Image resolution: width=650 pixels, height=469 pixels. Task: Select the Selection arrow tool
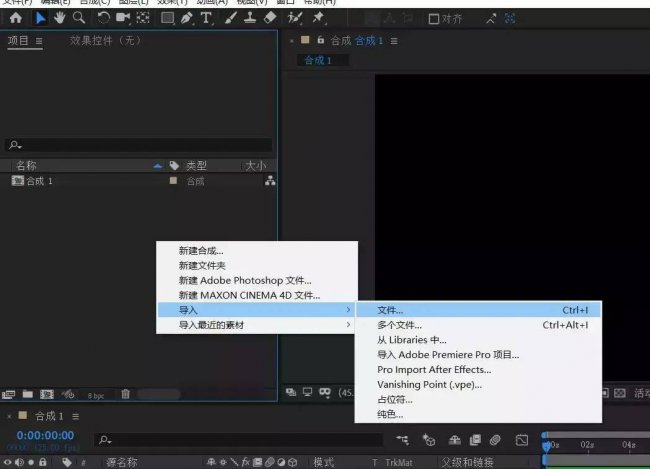(x=40, y=18)
